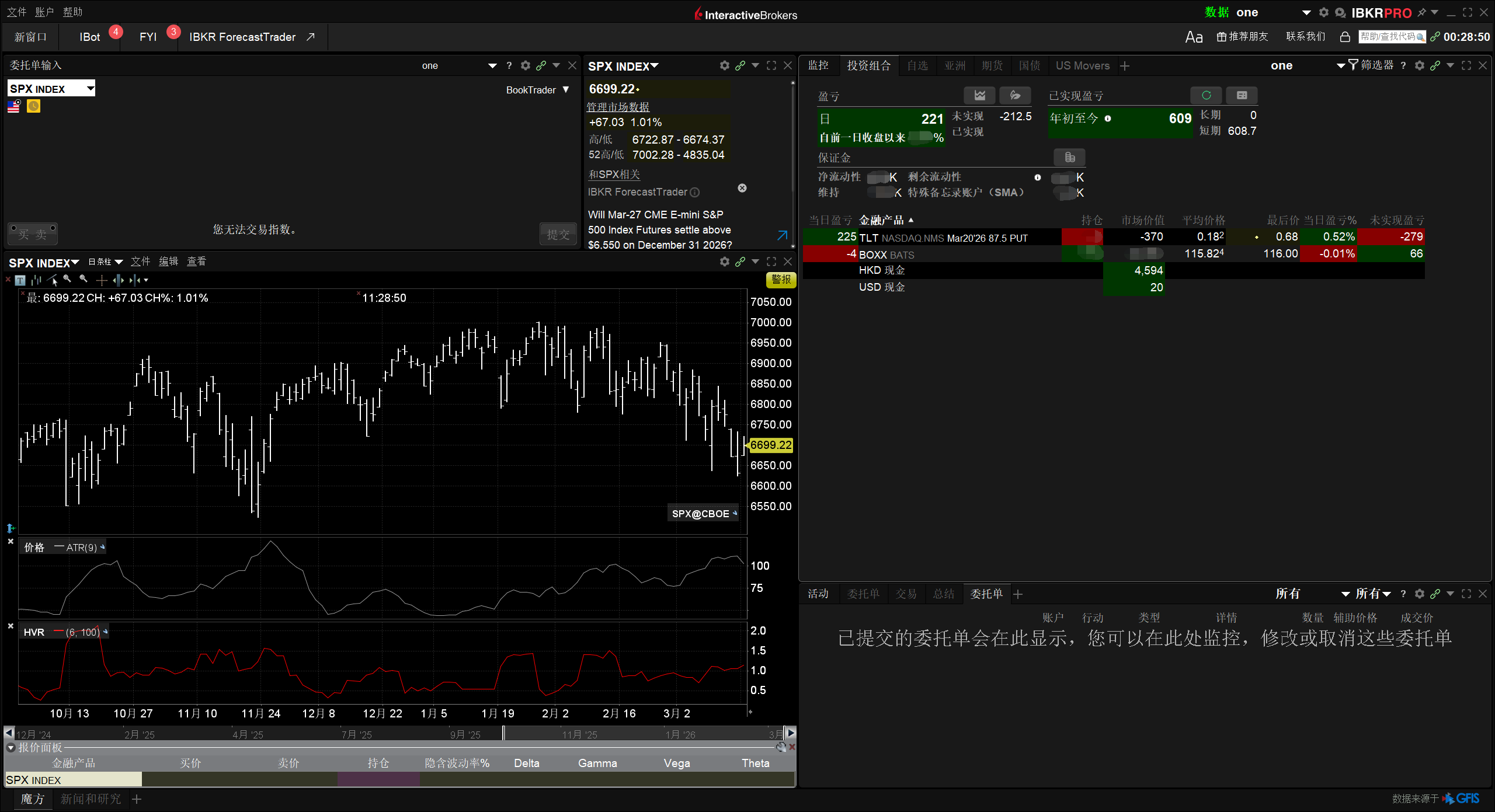Click the yellow 警报 alert button

[x=781, y=280]
